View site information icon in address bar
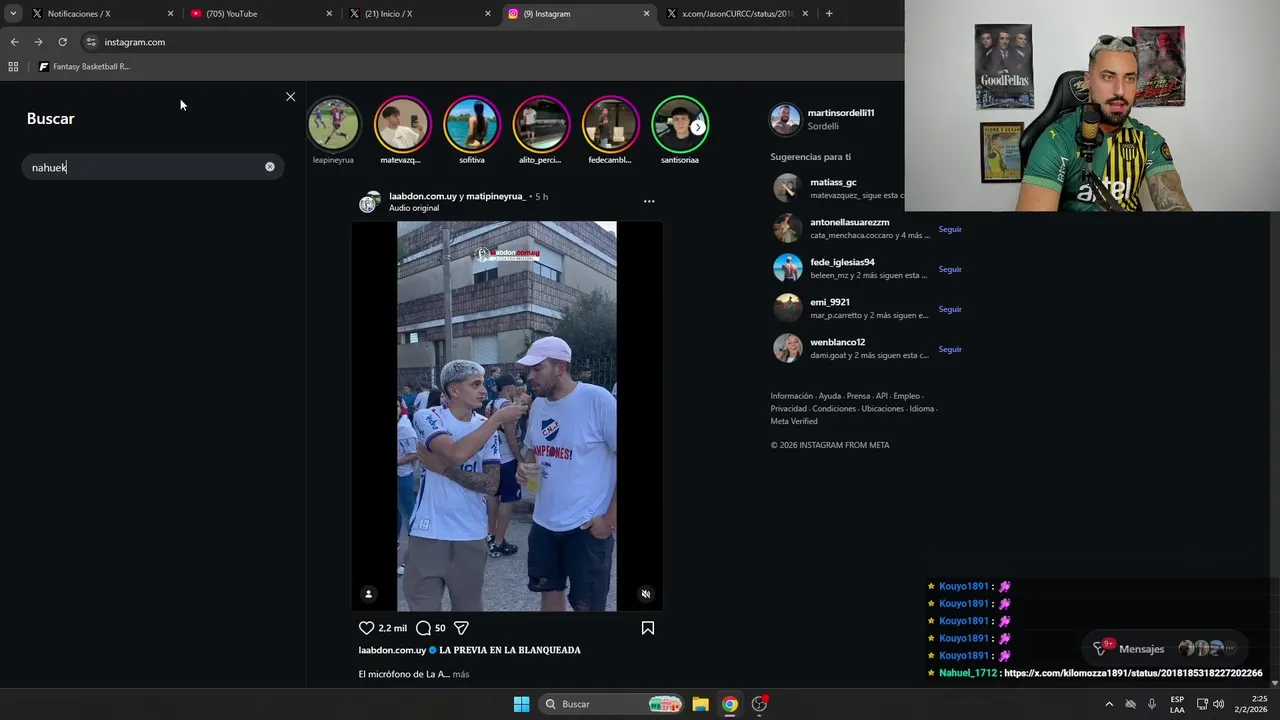This screenshot has width=1280, height=720. point(91,42)
